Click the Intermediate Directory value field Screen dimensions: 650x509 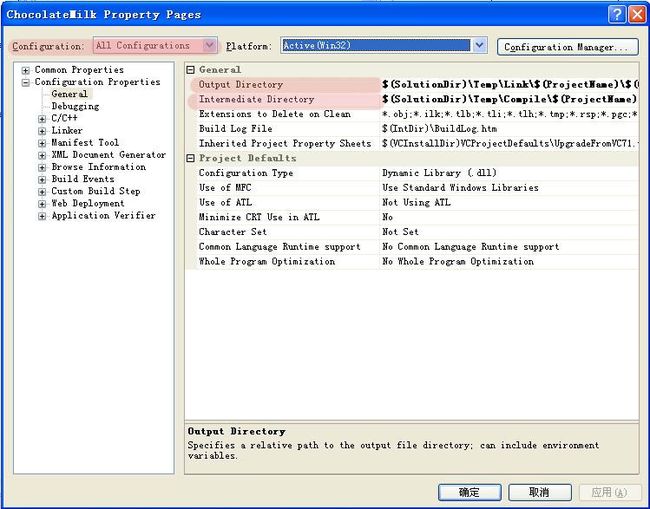[x=509, y=99]
